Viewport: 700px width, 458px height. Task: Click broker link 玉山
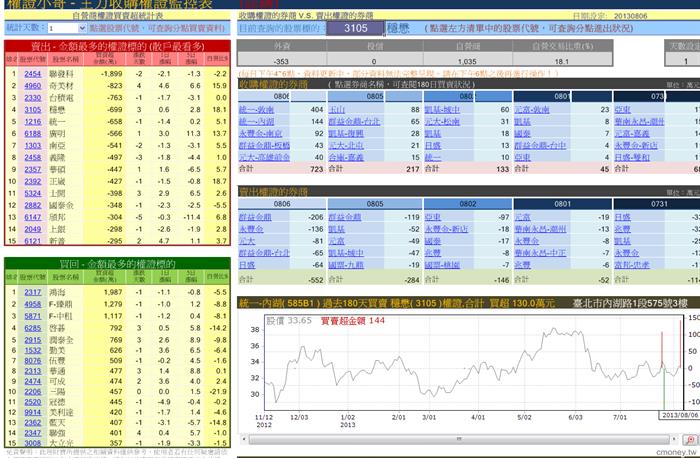click(337, 109)
